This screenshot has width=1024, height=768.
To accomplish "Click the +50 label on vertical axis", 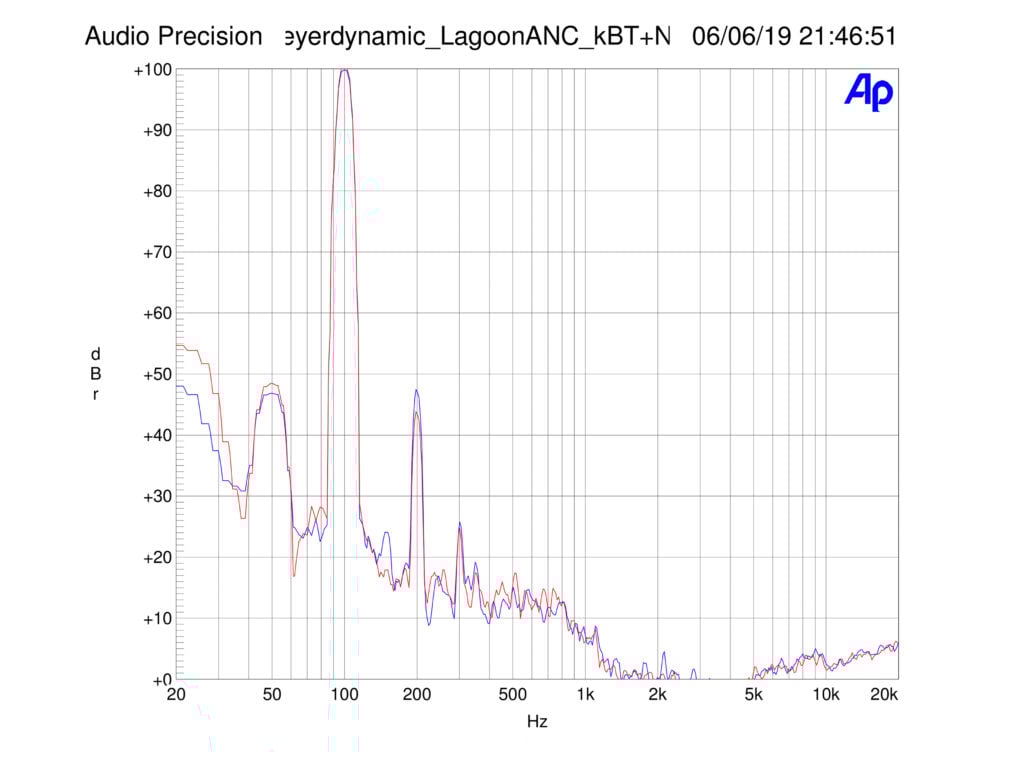I will [x=155, y=375].
